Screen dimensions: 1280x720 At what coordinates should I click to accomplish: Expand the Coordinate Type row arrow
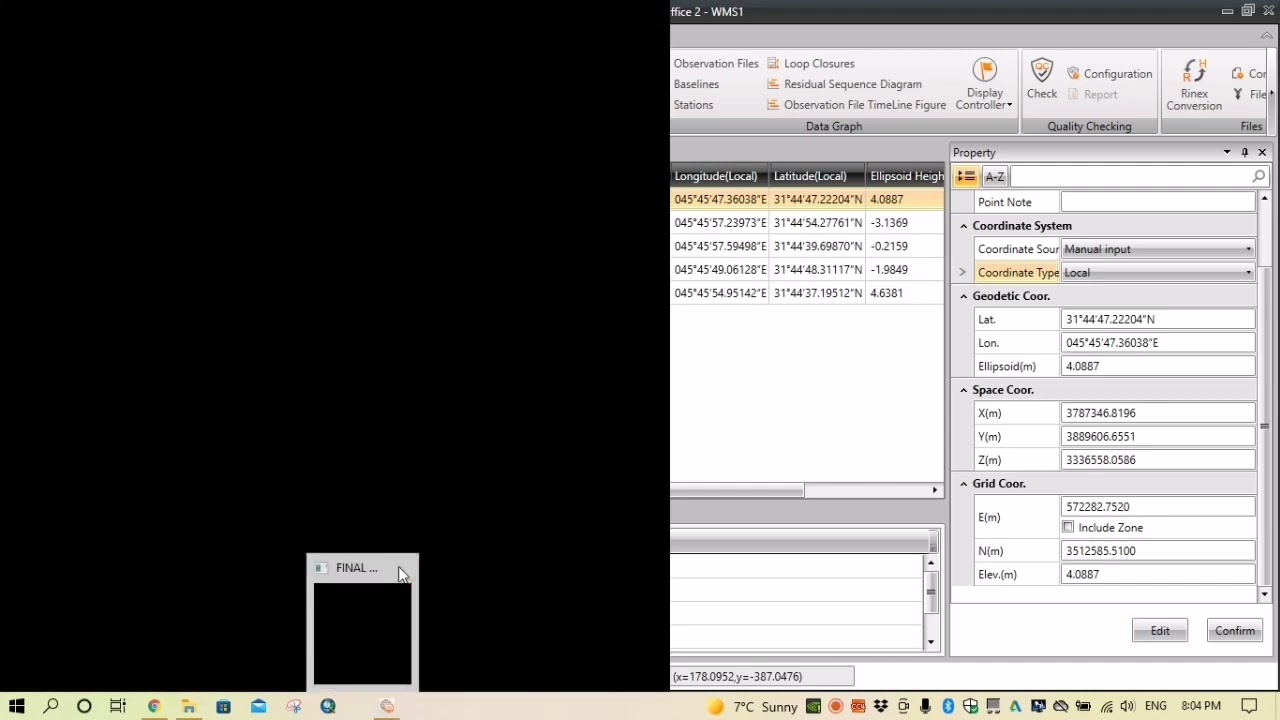(x=962, y=272)
